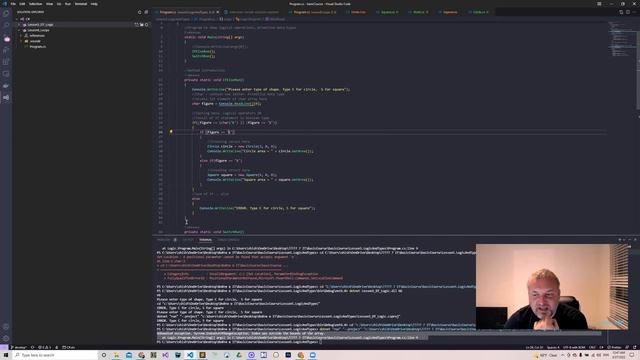Open the Run menu
This screenshot has width=640, height=360.
tap(68, 4)
